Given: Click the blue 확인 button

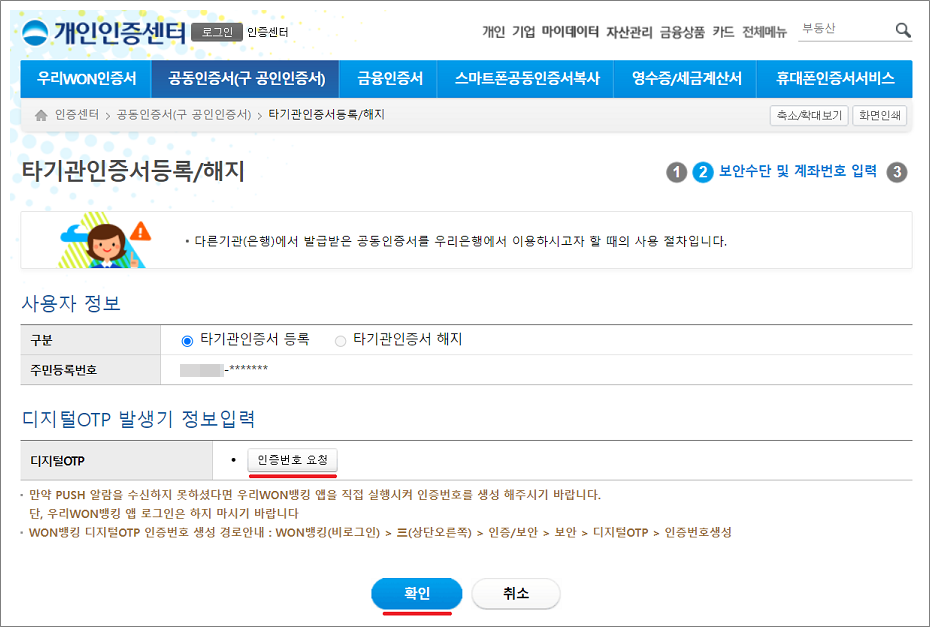Looking at the screenshot, I should tap(416, 593).
